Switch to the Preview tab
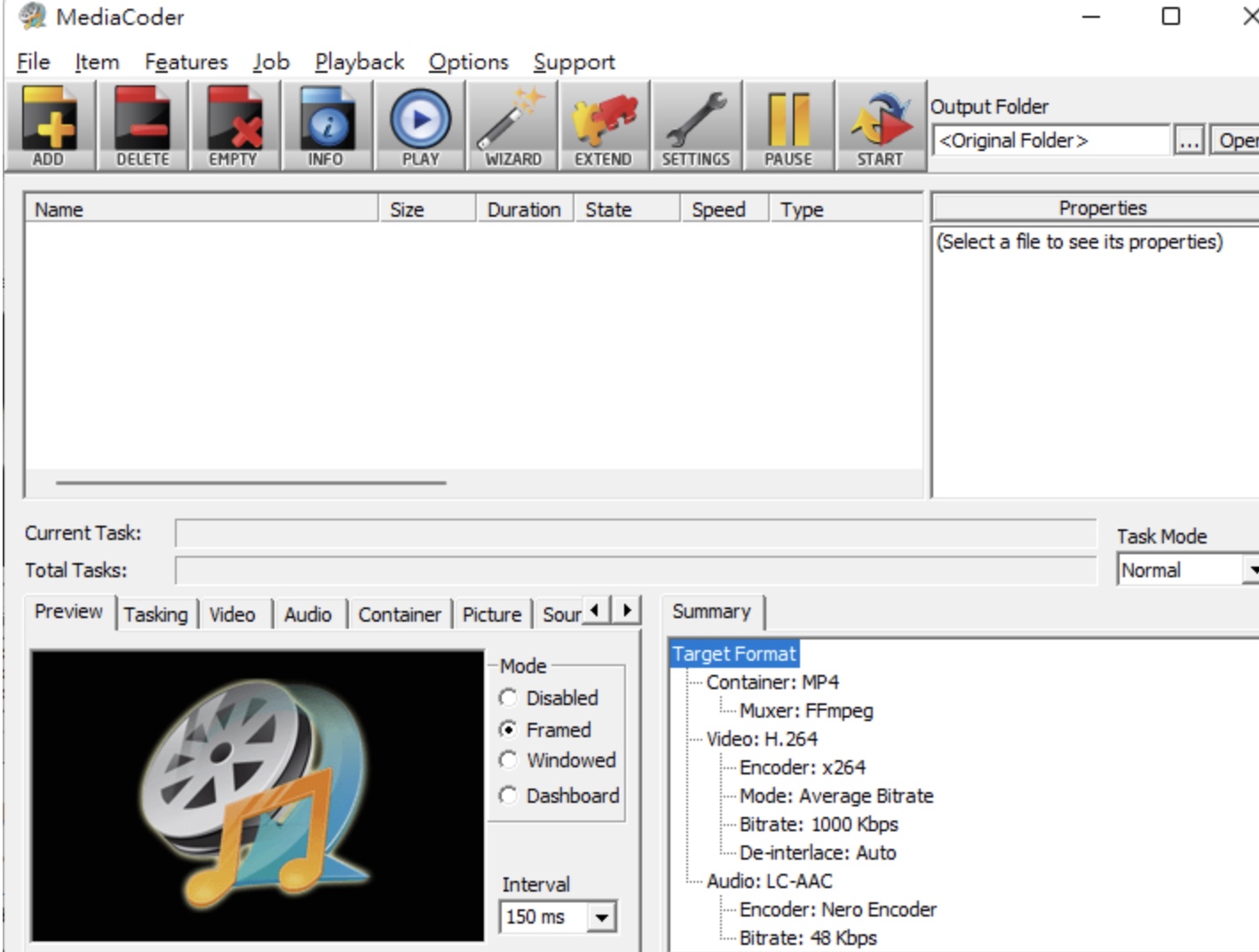 (69, 612)
